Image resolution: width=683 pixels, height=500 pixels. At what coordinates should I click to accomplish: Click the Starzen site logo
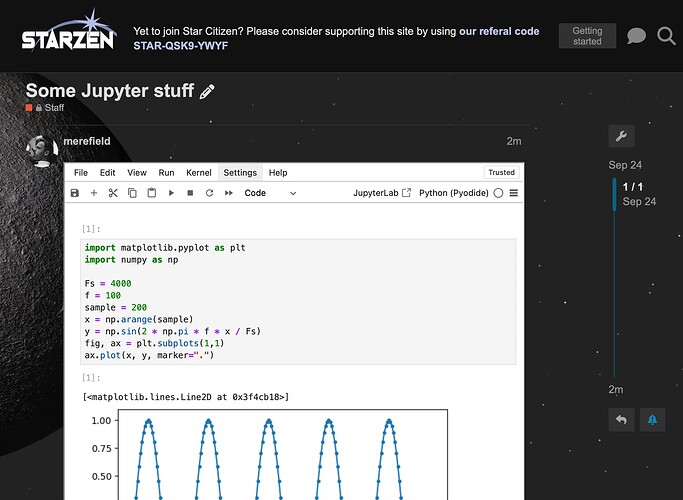tap(69, 31)
